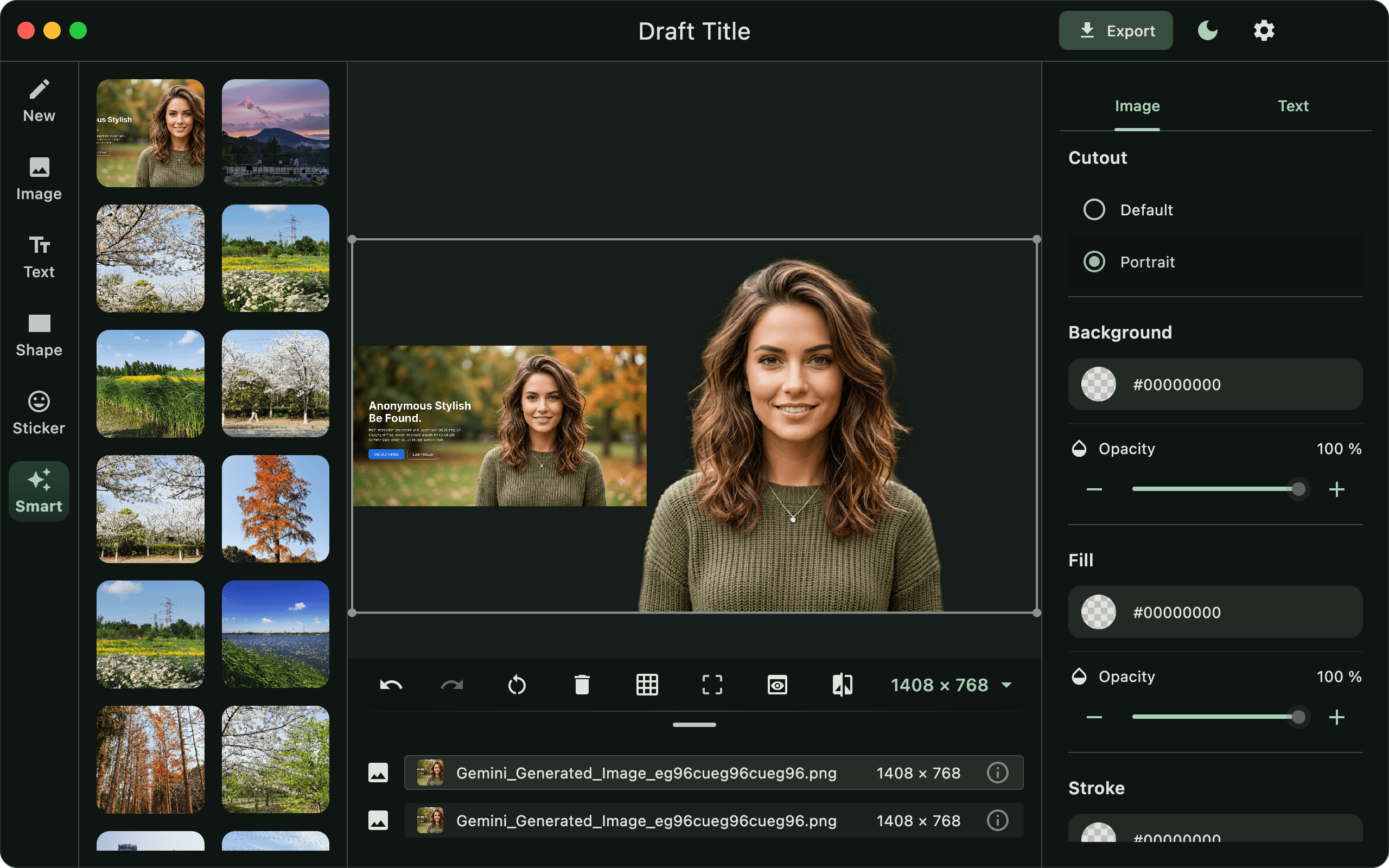Select the second Gemini_Generated_Image layer row
Screen dimensions: 1389x868
tap(713, 820)
